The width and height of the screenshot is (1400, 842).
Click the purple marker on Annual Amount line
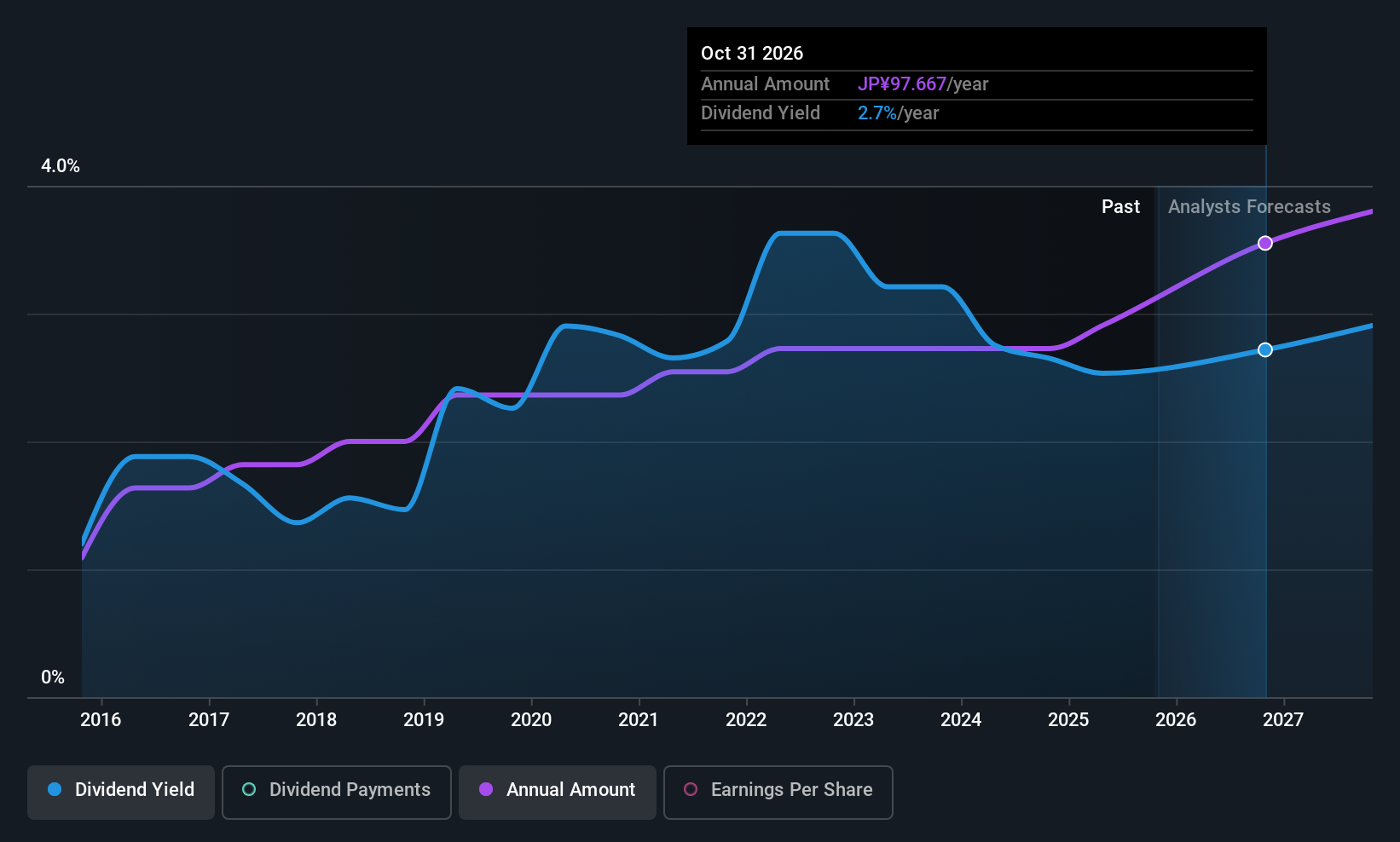coord(1265,243)
